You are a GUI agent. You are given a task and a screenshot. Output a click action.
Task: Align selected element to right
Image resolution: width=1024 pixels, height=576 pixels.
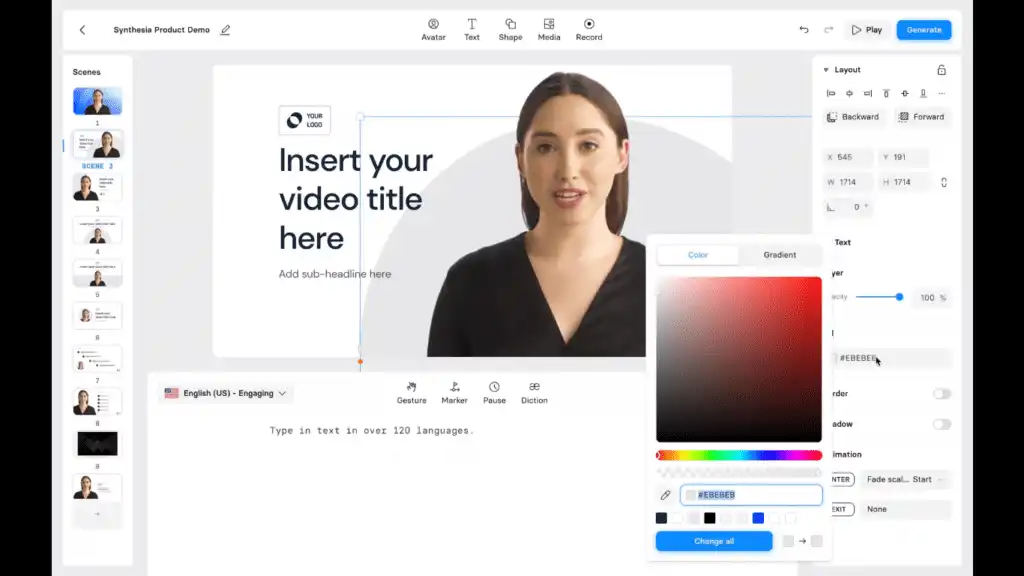(x=867, y=93)
